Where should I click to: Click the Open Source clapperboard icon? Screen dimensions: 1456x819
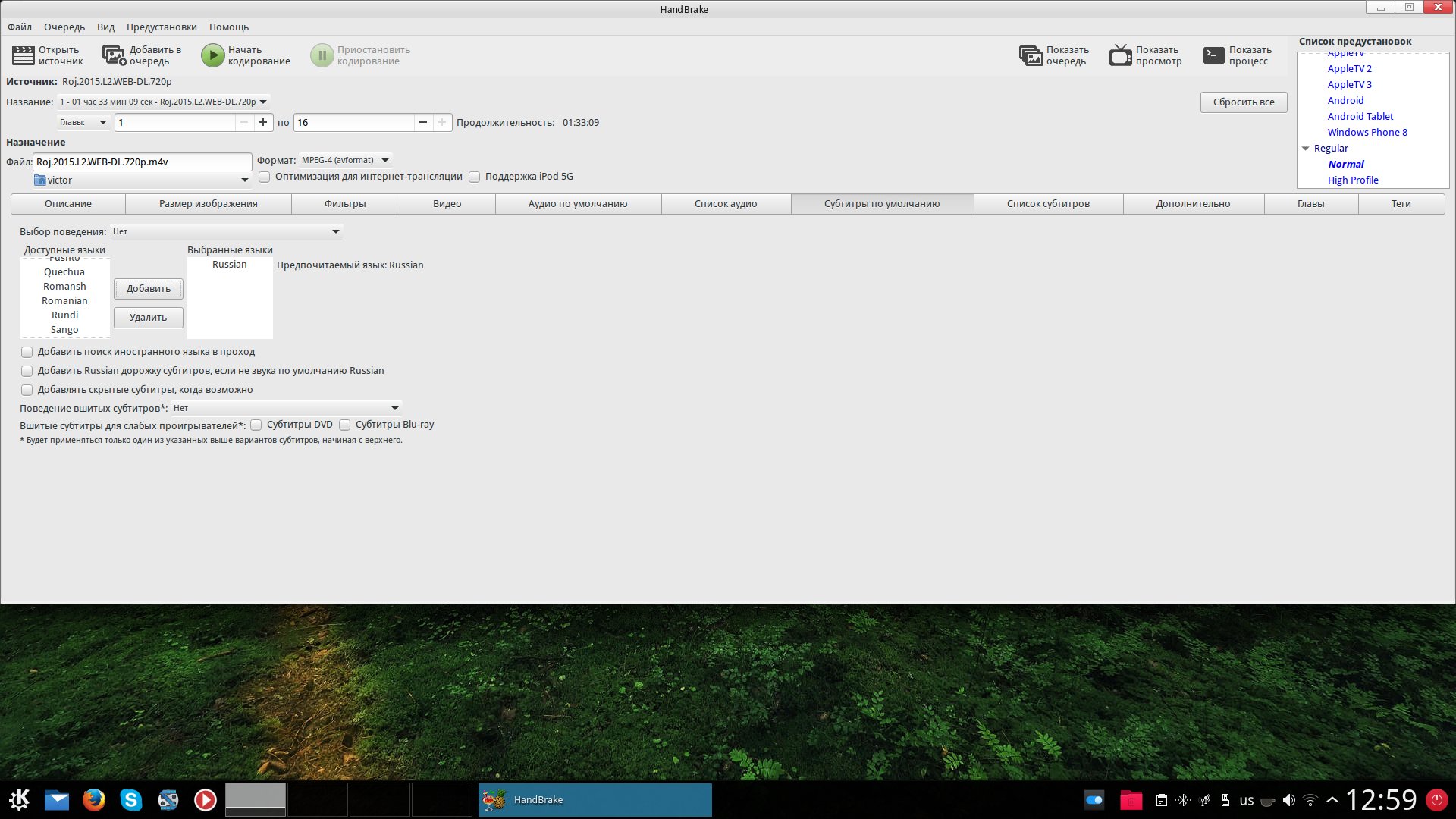click(24, 55)
